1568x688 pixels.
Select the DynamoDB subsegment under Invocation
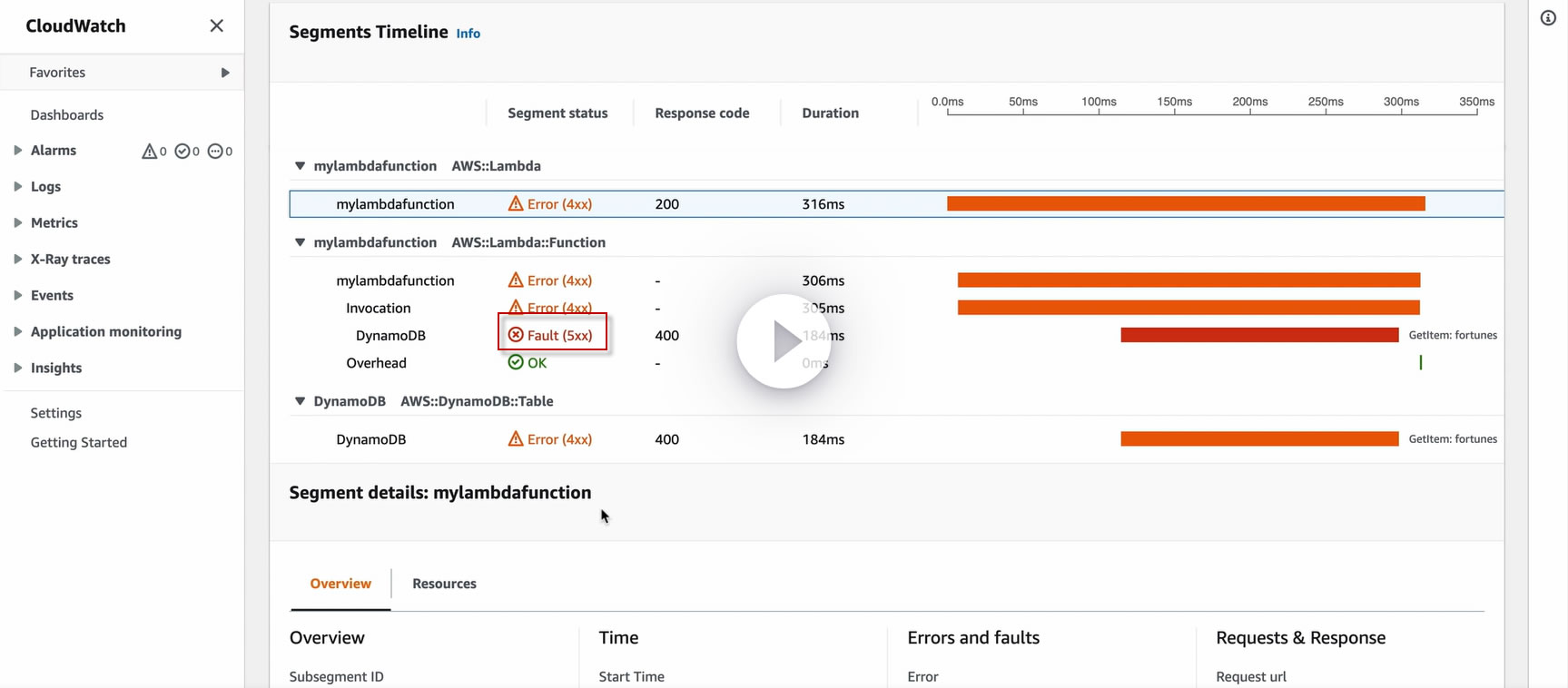(x=896, y=335)
